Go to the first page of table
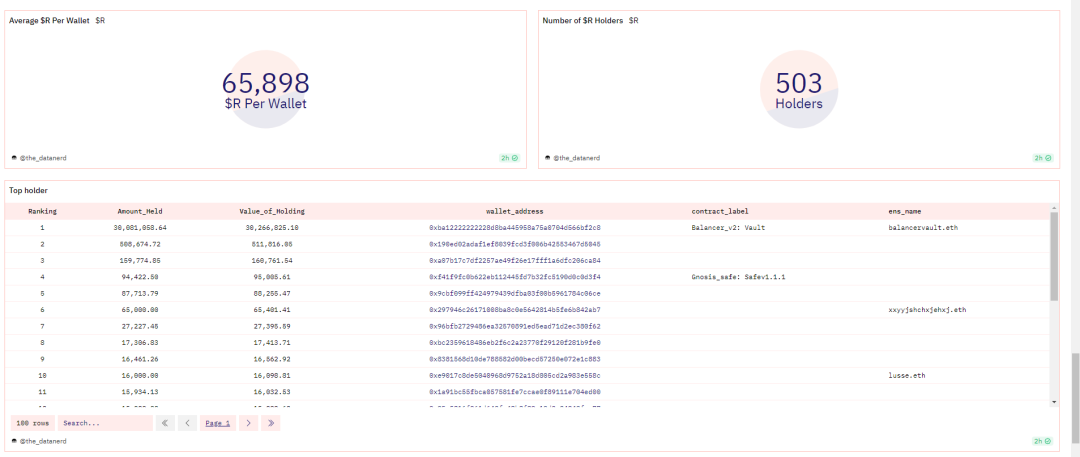1080x457 pixels. [x=166, y=423]
